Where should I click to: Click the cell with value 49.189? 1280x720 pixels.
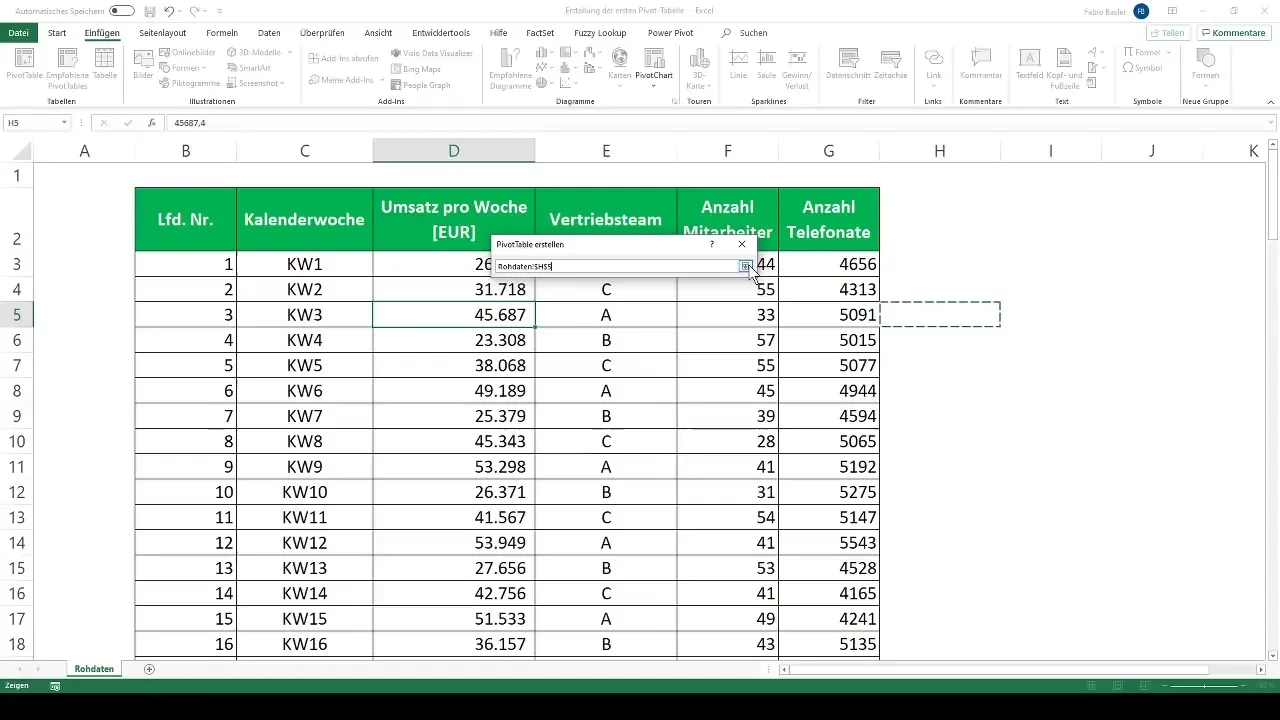point(454,391)
